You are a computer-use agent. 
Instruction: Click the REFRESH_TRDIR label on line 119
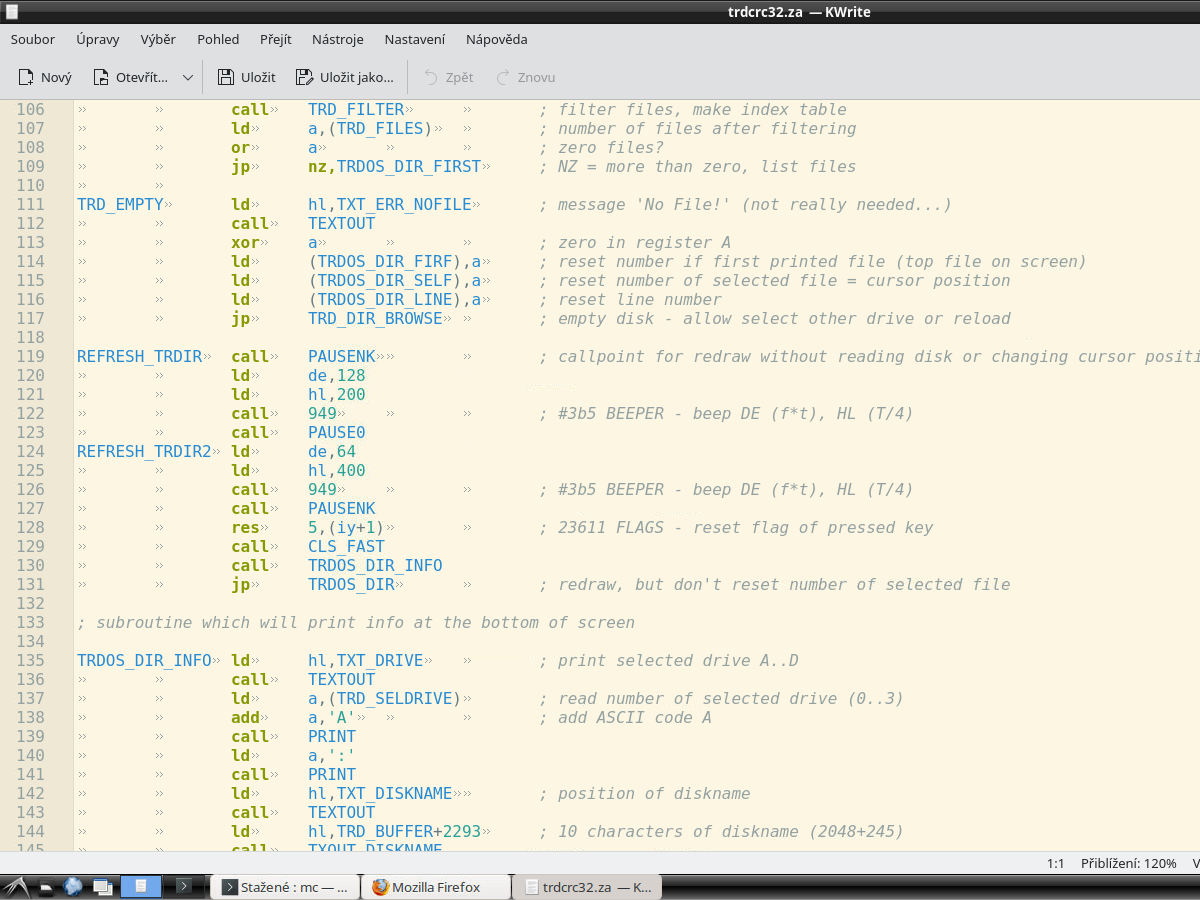[140, 357]
